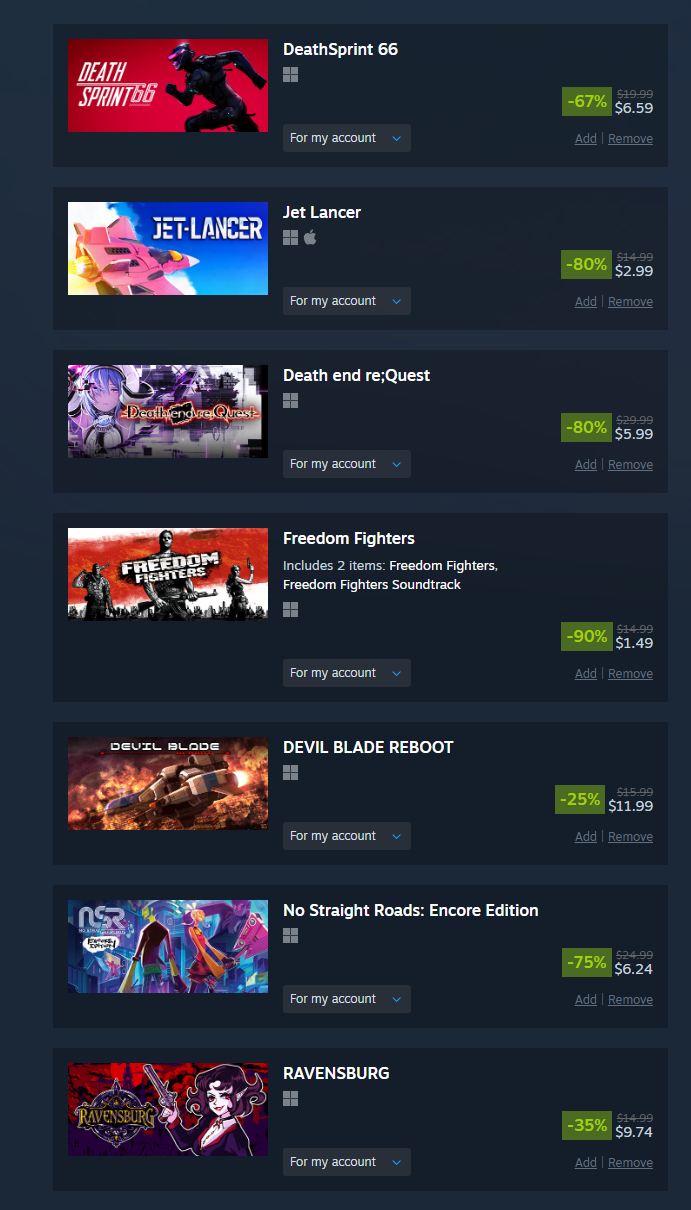Open the Jet Lancer game thumbnail

pyautogui.click(x=168, y=248)
